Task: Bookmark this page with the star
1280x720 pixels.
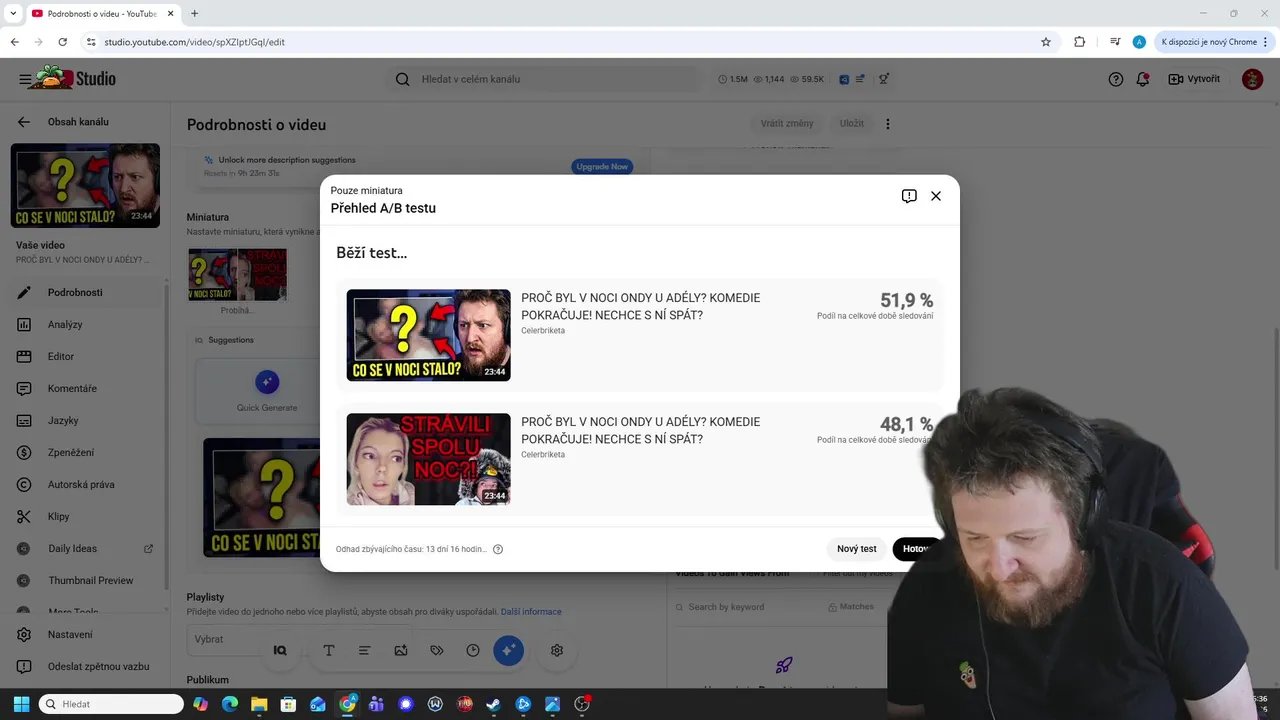Action: pos(1046,42)
